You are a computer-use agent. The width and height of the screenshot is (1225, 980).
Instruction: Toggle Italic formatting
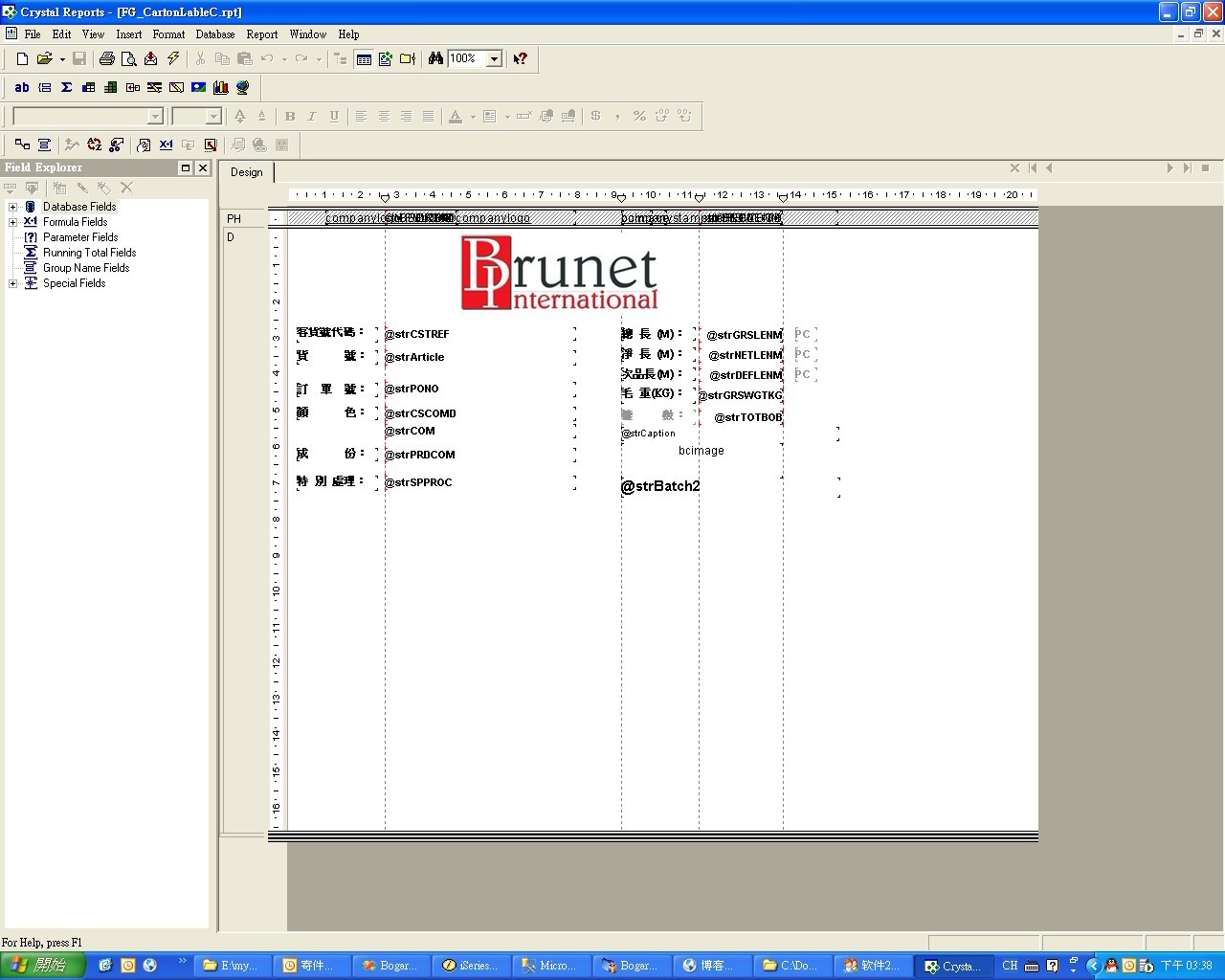(x=312, y=116)
